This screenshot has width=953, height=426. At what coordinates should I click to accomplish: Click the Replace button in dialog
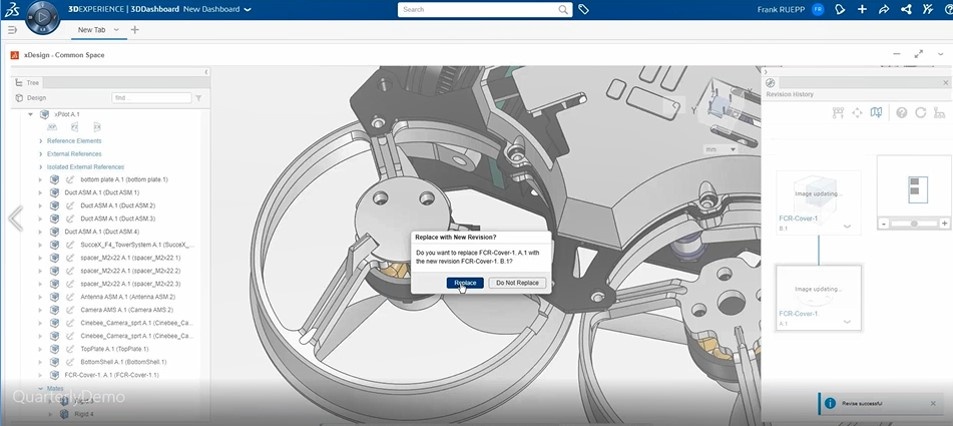coord(465,283)
